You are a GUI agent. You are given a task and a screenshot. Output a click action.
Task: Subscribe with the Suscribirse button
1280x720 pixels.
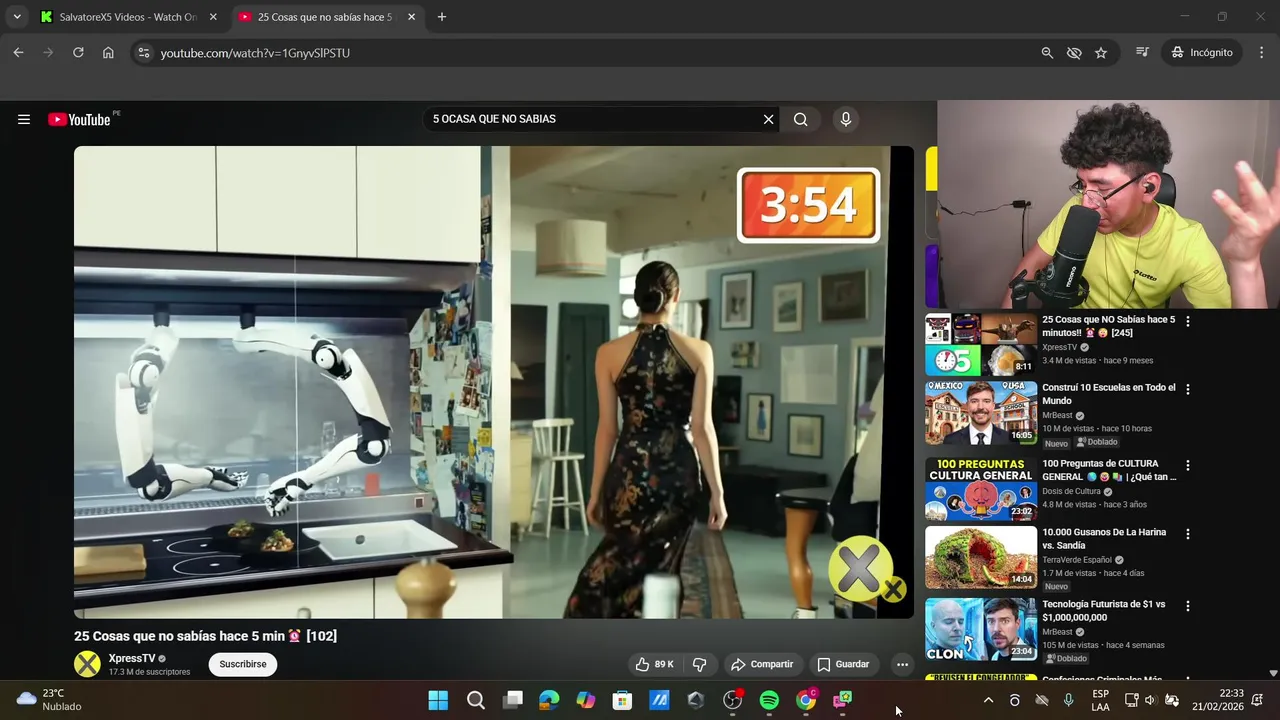(243, 664)
